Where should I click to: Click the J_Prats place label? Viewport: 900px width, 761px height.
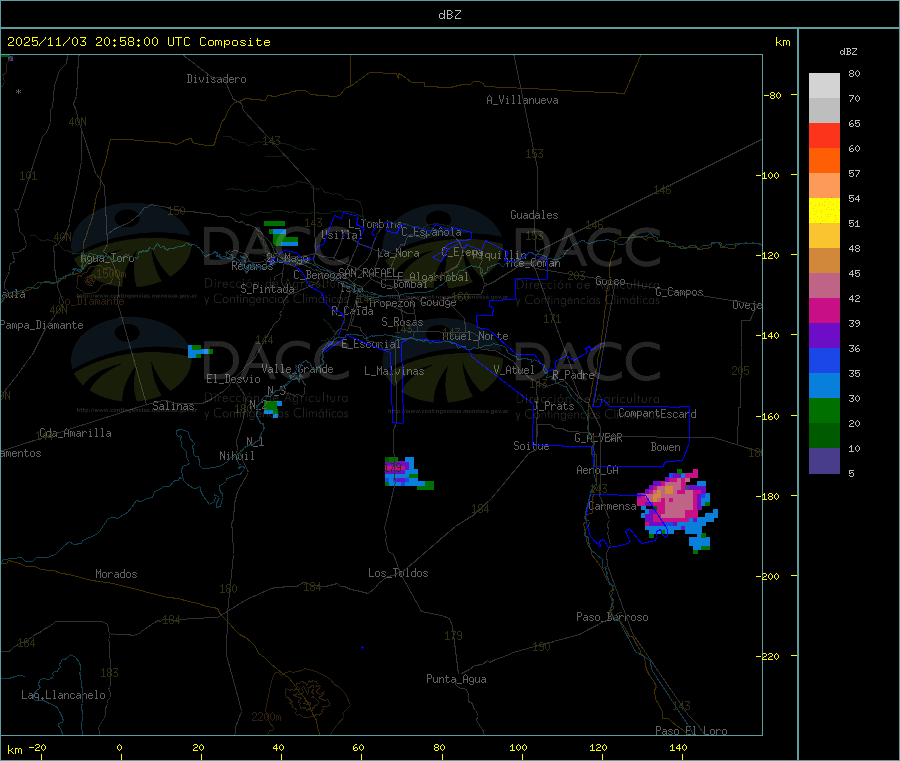[x=554, y=406]
